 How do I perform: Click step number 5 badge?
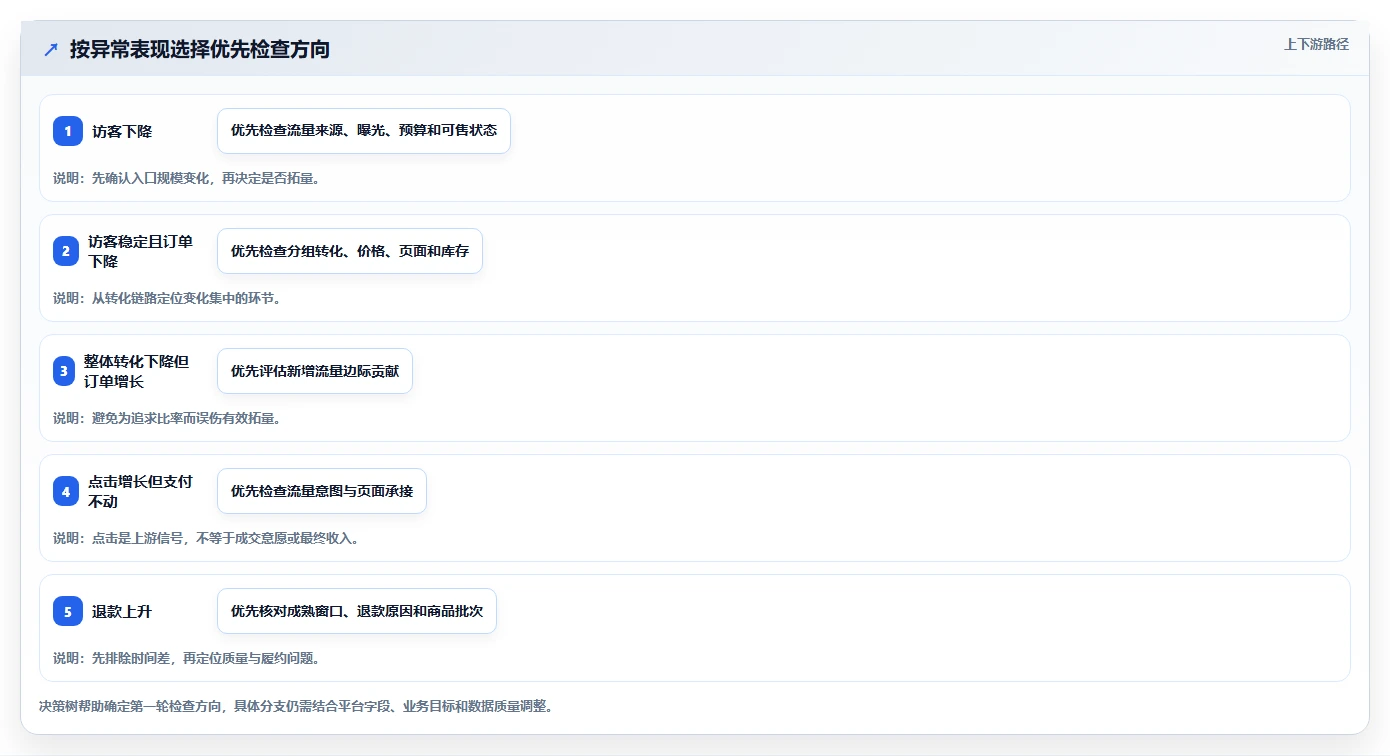click(x=68, y=611)
